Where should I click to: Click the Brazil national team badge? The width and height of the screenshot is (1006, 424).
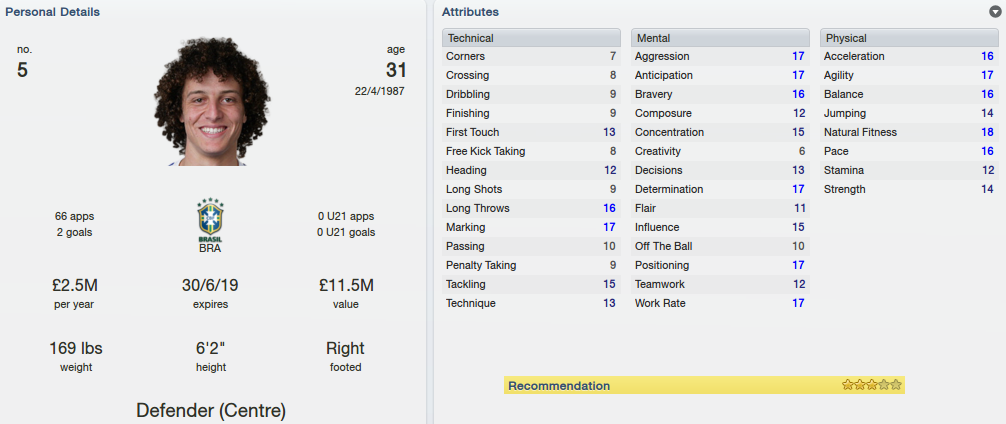pos(210,220)
